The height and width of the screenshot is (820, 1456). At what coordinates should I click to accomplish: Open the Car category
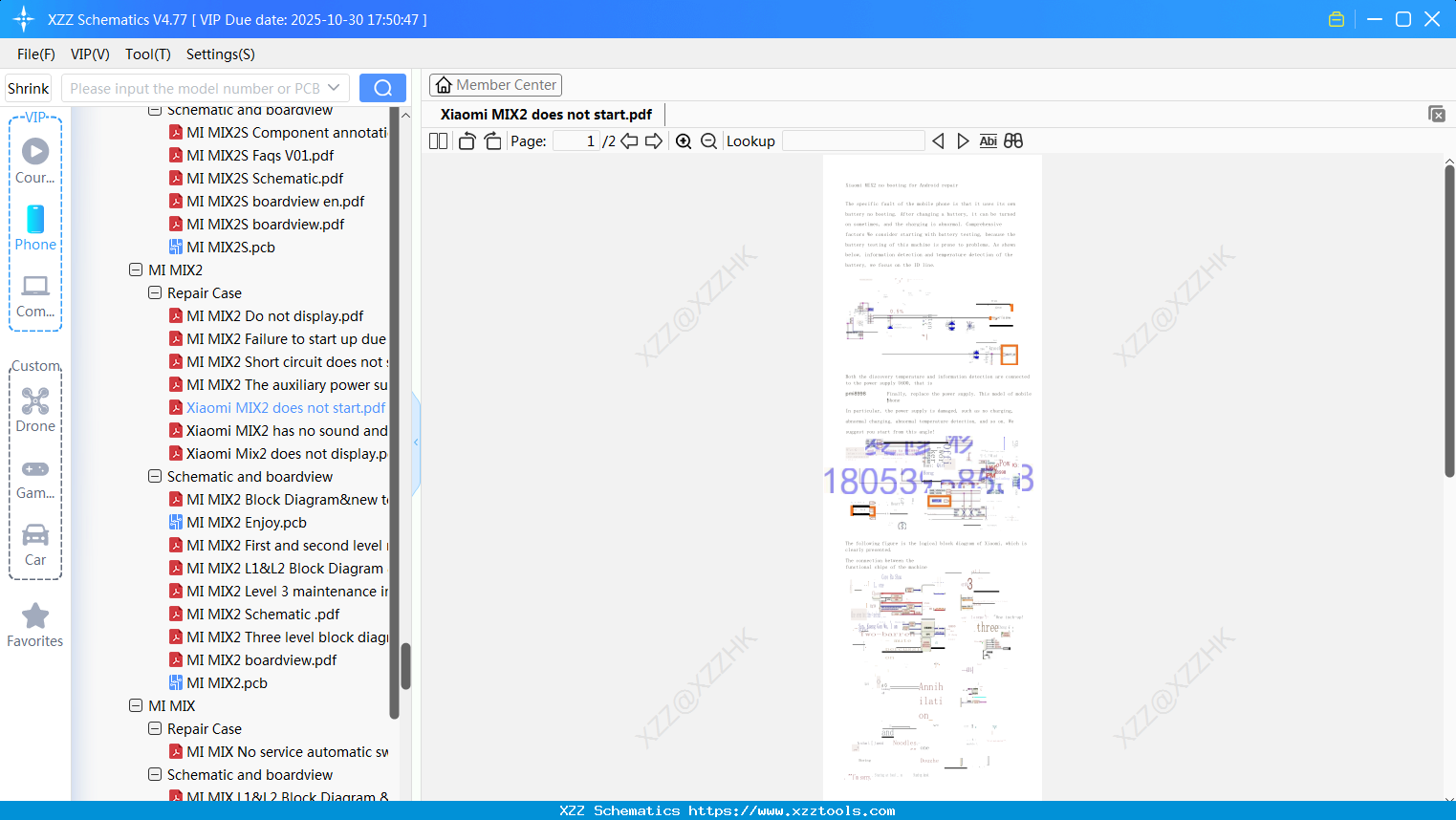(35, 545)
